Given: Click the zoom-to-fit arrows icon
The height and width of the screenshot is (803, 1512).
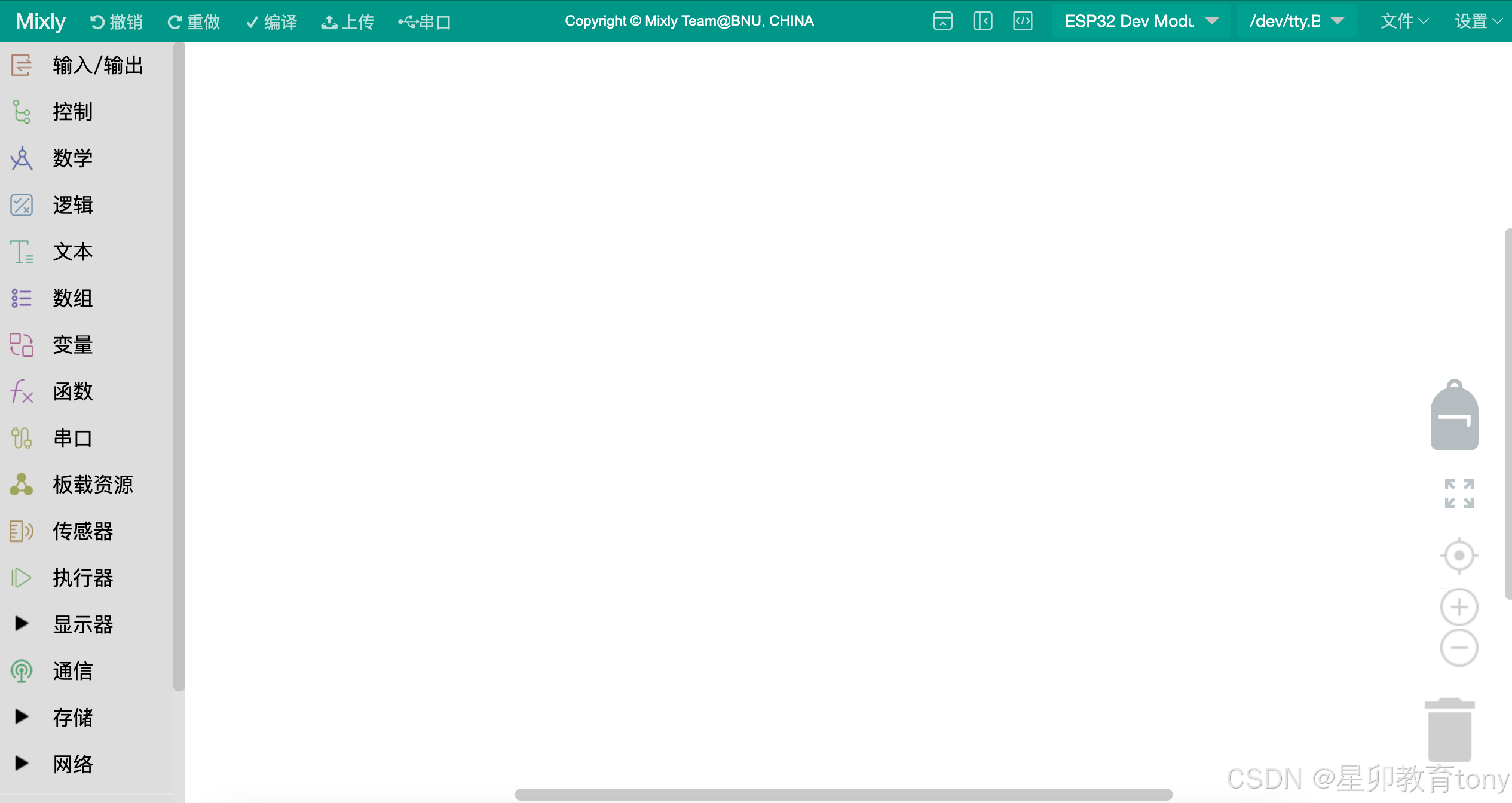Looking at the screenshot, I should 1459,494.
